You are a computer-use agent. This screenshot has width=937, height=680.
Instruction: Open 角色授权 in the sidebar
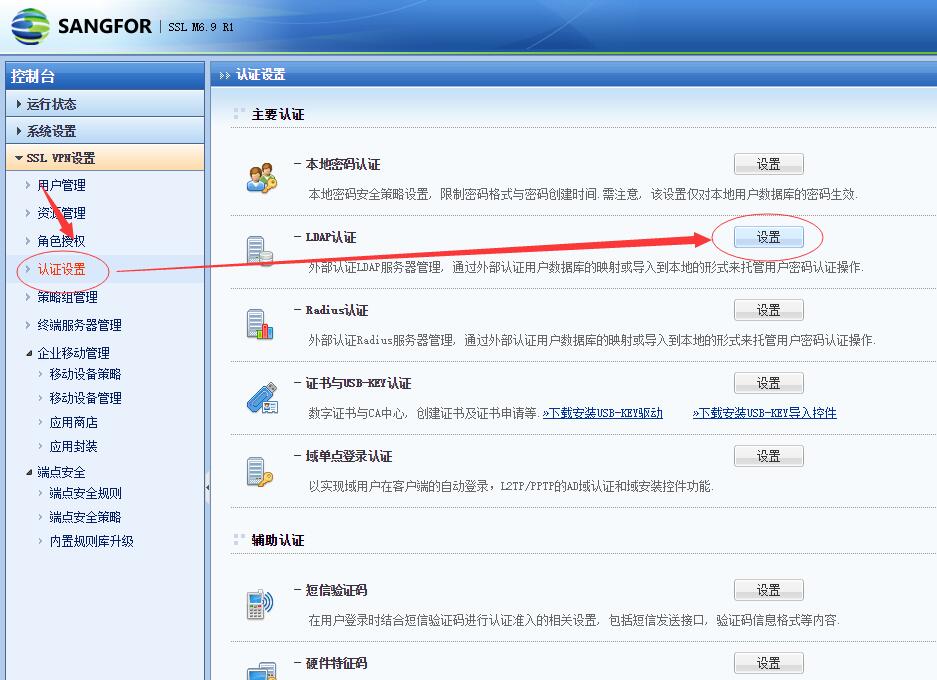pyautogui.click(x=62, y=241)
